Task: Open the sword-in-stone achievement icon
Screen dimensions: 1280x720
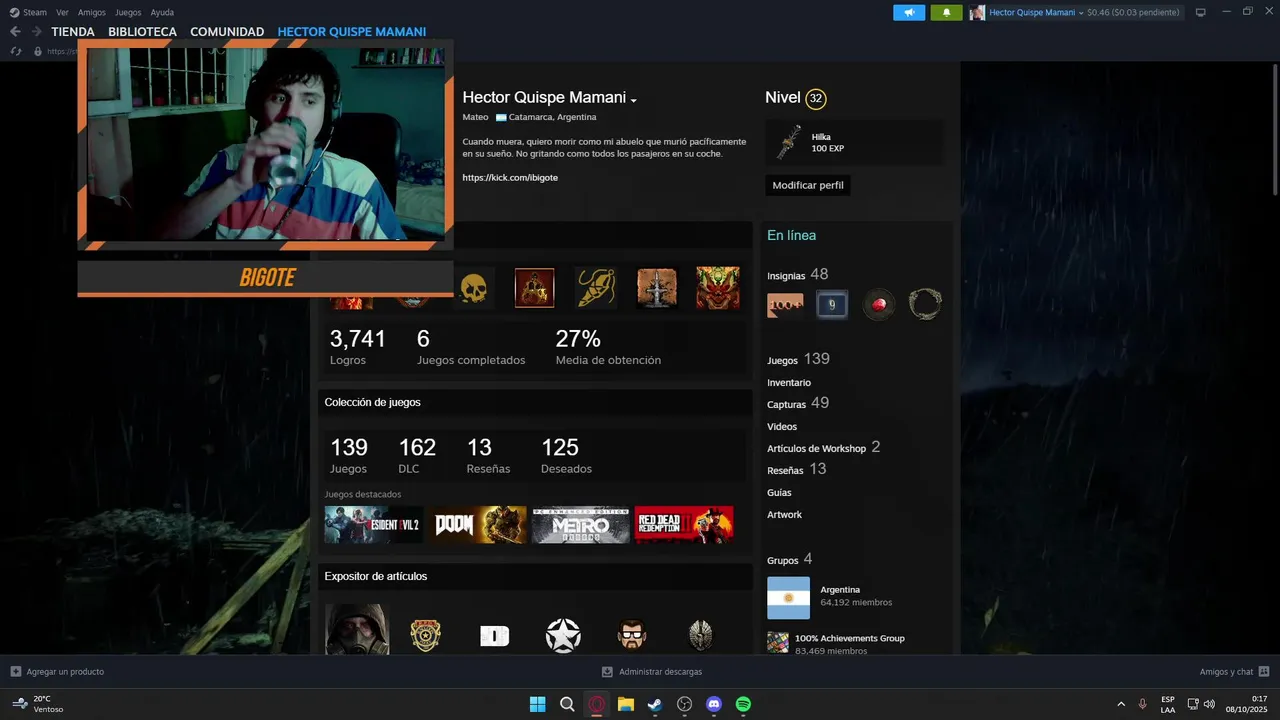Action: tap(657, 288)
